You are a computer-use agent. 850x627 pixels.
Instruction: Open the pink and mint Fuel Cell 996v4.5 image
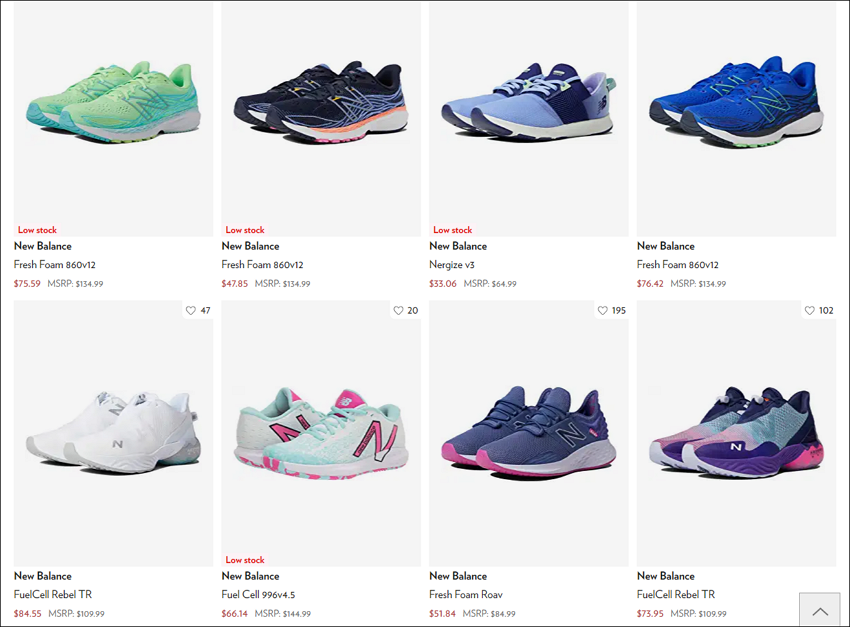[321, 434]
